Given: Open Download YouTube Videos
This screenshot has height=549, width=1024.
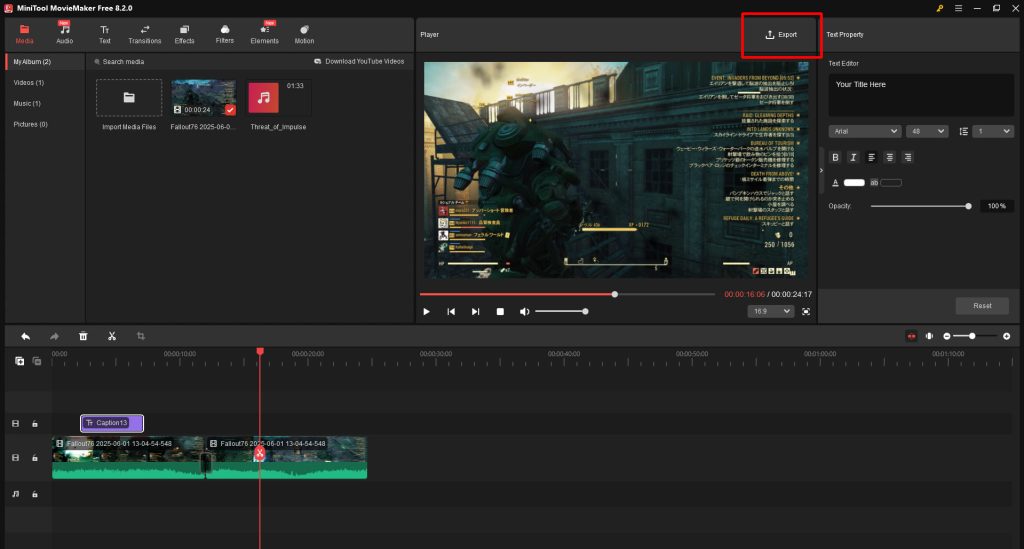Looking at the screenshot, I should click(x=359, y=61).
